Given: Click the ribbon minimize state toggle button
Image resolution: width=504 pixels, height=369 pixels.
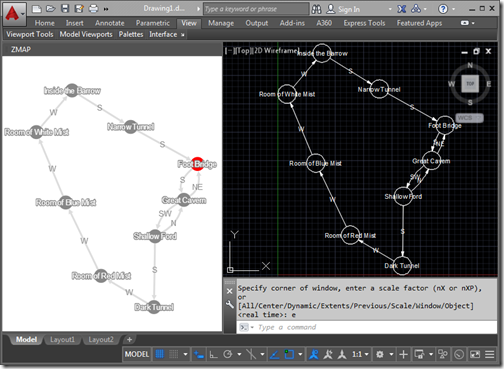Looking at the screenshot, I should [465, 23].
